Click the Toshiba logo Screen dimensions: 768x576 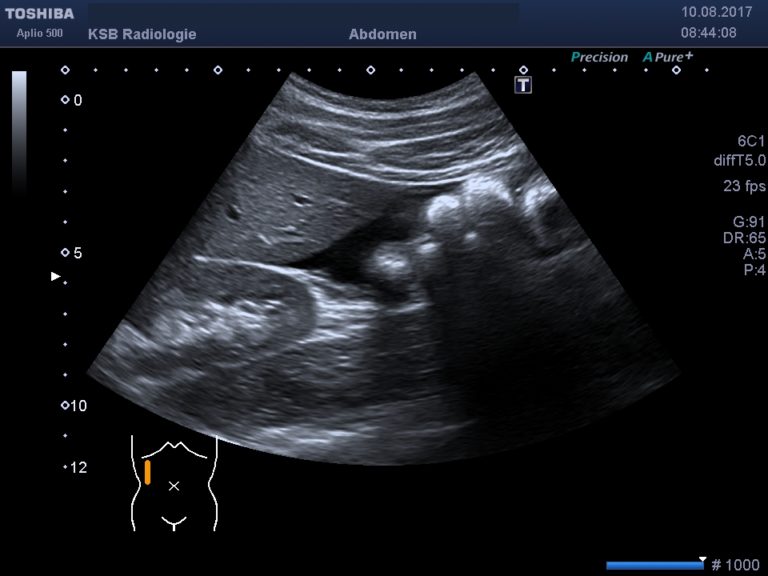(39, 14)
